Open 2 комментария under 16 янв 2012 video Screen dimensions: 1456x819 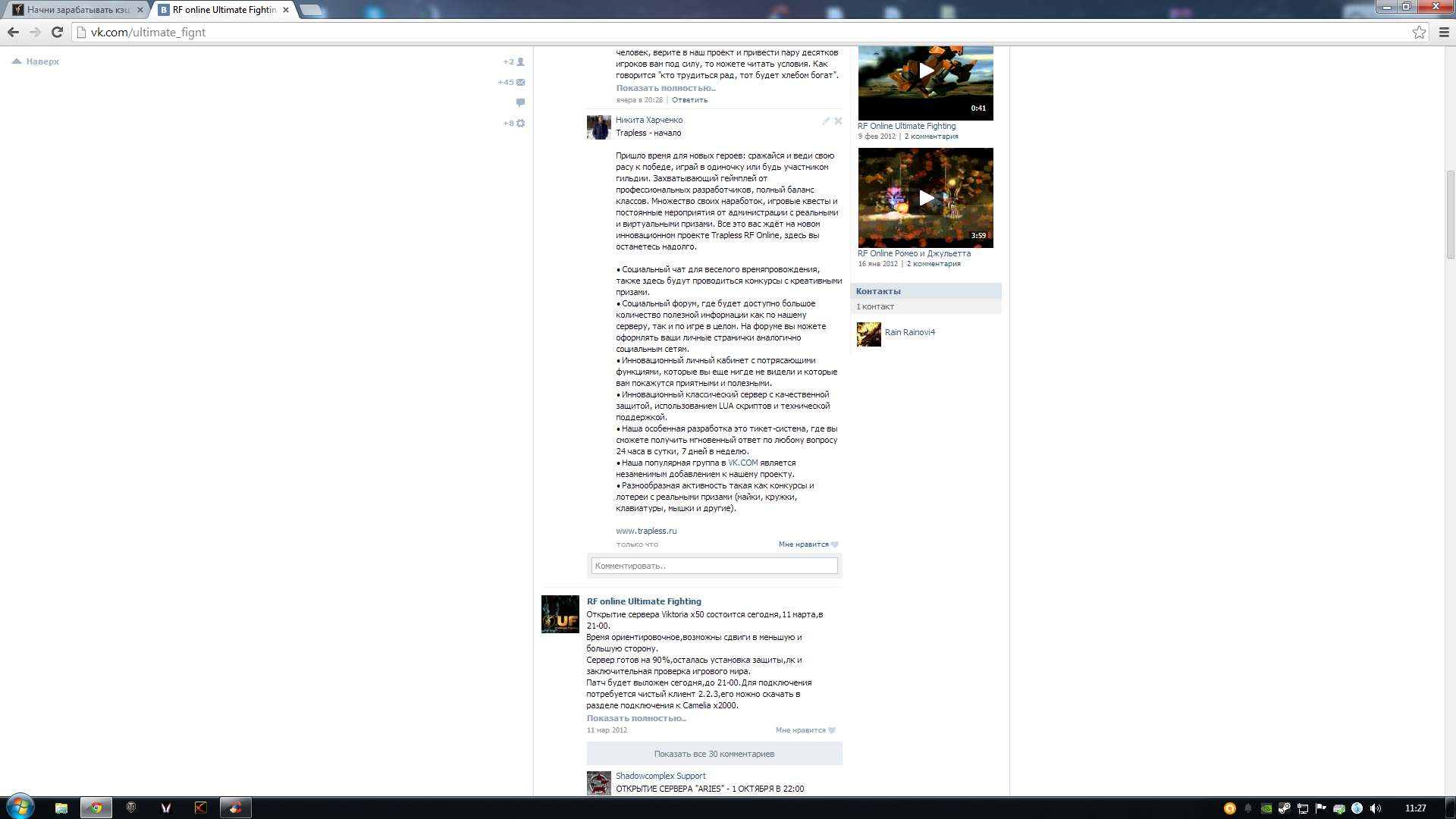coord(934,264)
